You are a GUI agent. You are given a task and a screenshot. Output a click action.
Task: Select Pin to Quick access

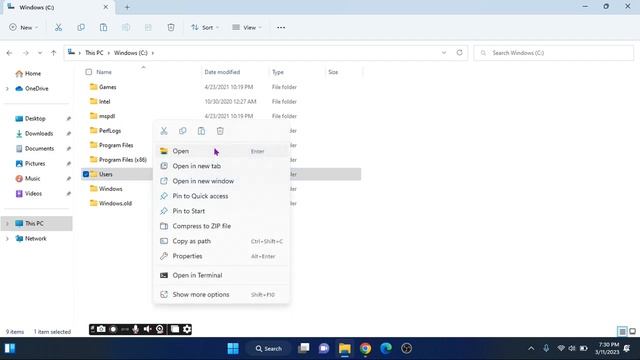click(221, 196)
